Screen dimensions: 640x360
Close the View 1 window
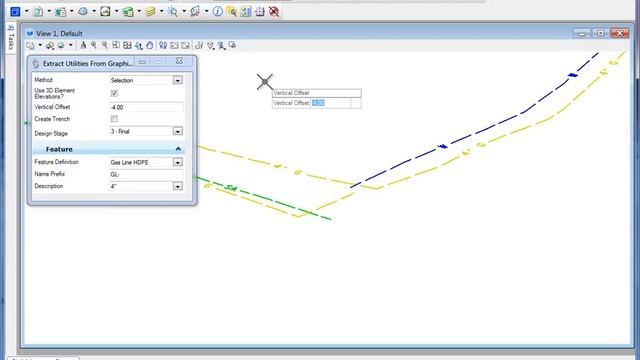tap(620, 33)
